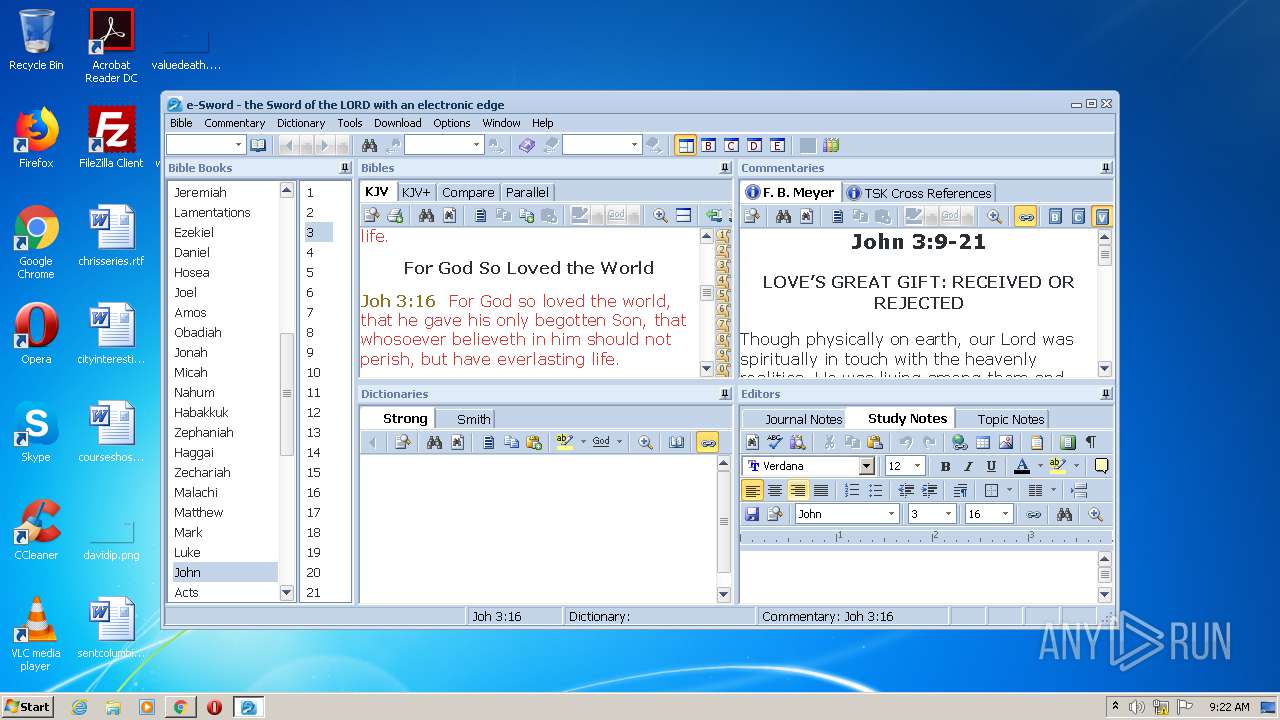Open the main toolbar Bible lookup combo box
This screenshot has width=1280, height=720.
(x=206, y=145)
